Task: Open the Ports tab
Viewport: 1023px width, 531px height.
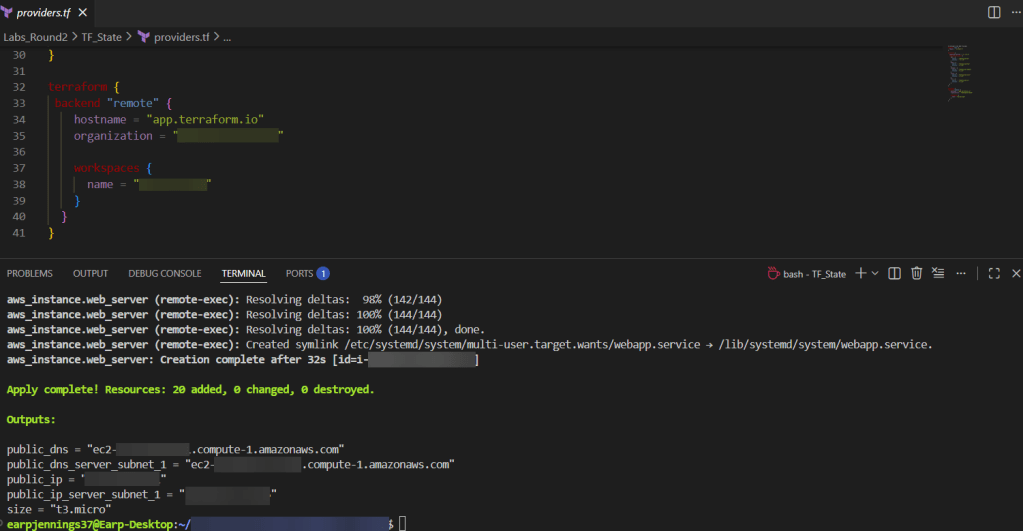Action: 299,273
